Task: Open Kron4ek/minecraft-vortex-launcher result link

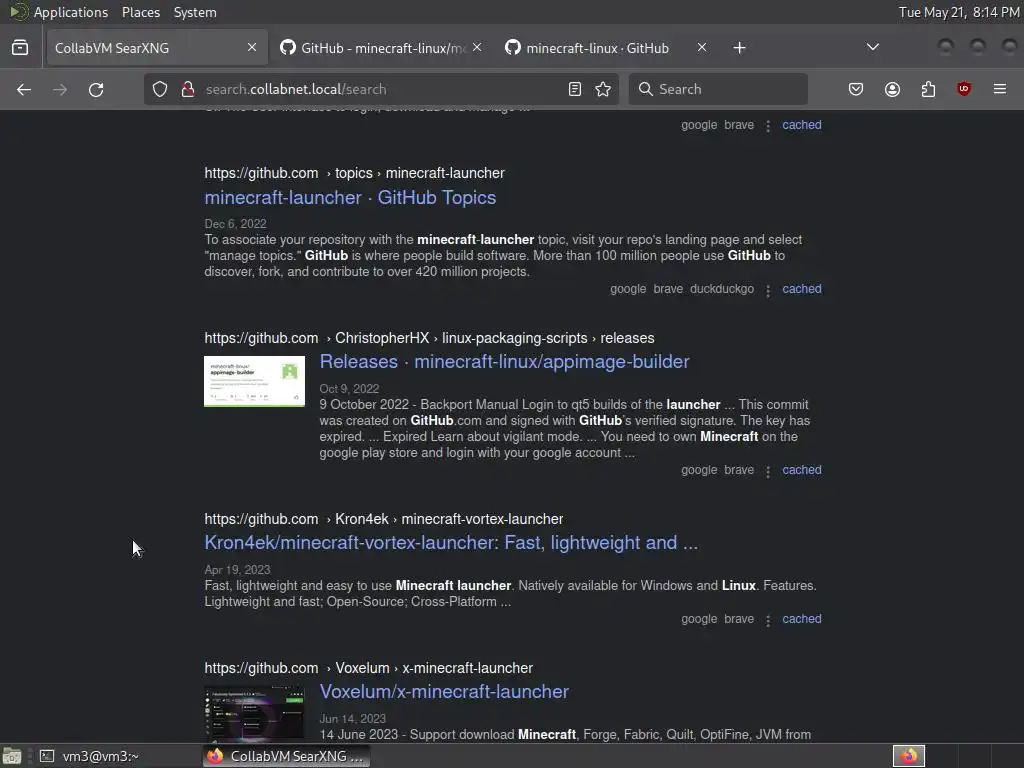Action: coord(451,543)
